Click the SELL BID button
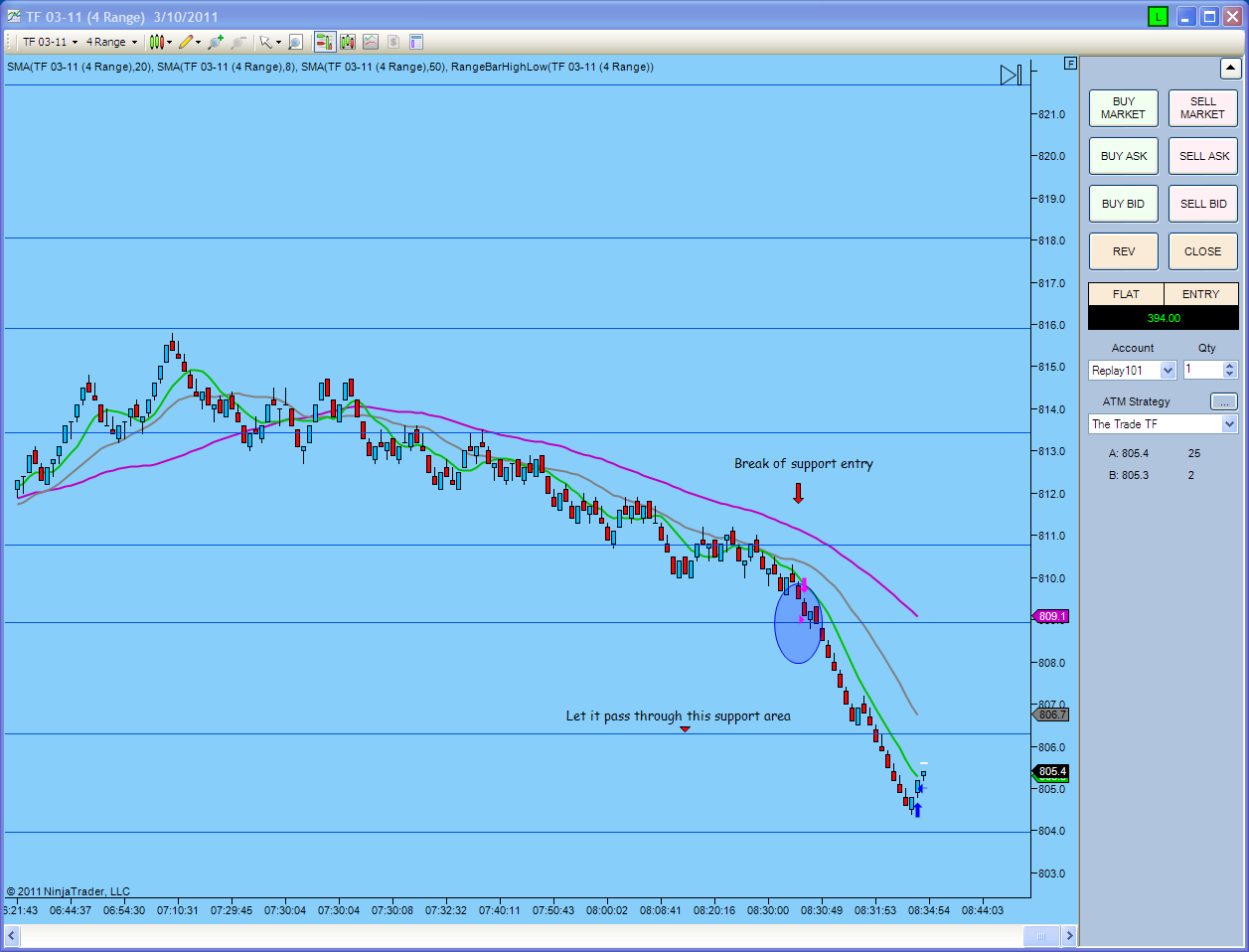Viewport: 1249px width, 952px height. pyautogui.click(x=1202, y=204)
